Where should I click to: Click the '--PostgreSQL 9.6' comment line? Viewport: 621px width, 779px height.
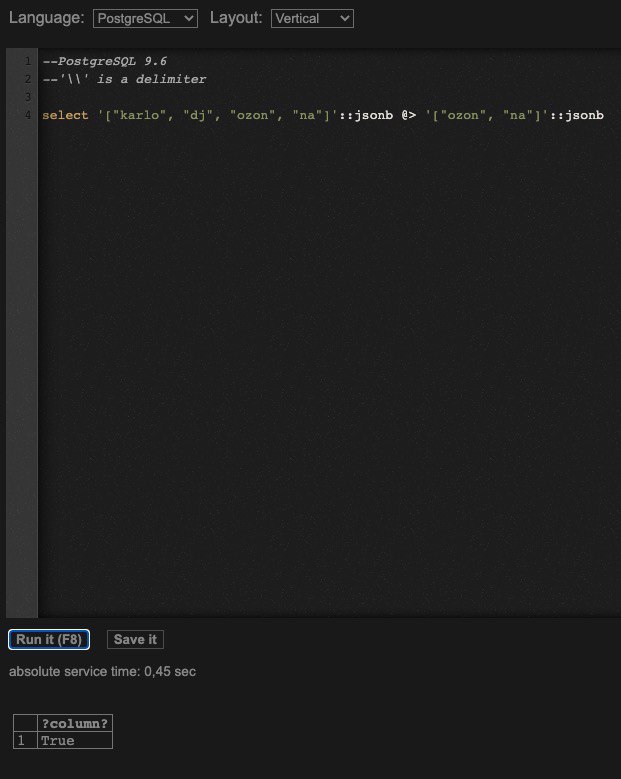tap(104, 62)
